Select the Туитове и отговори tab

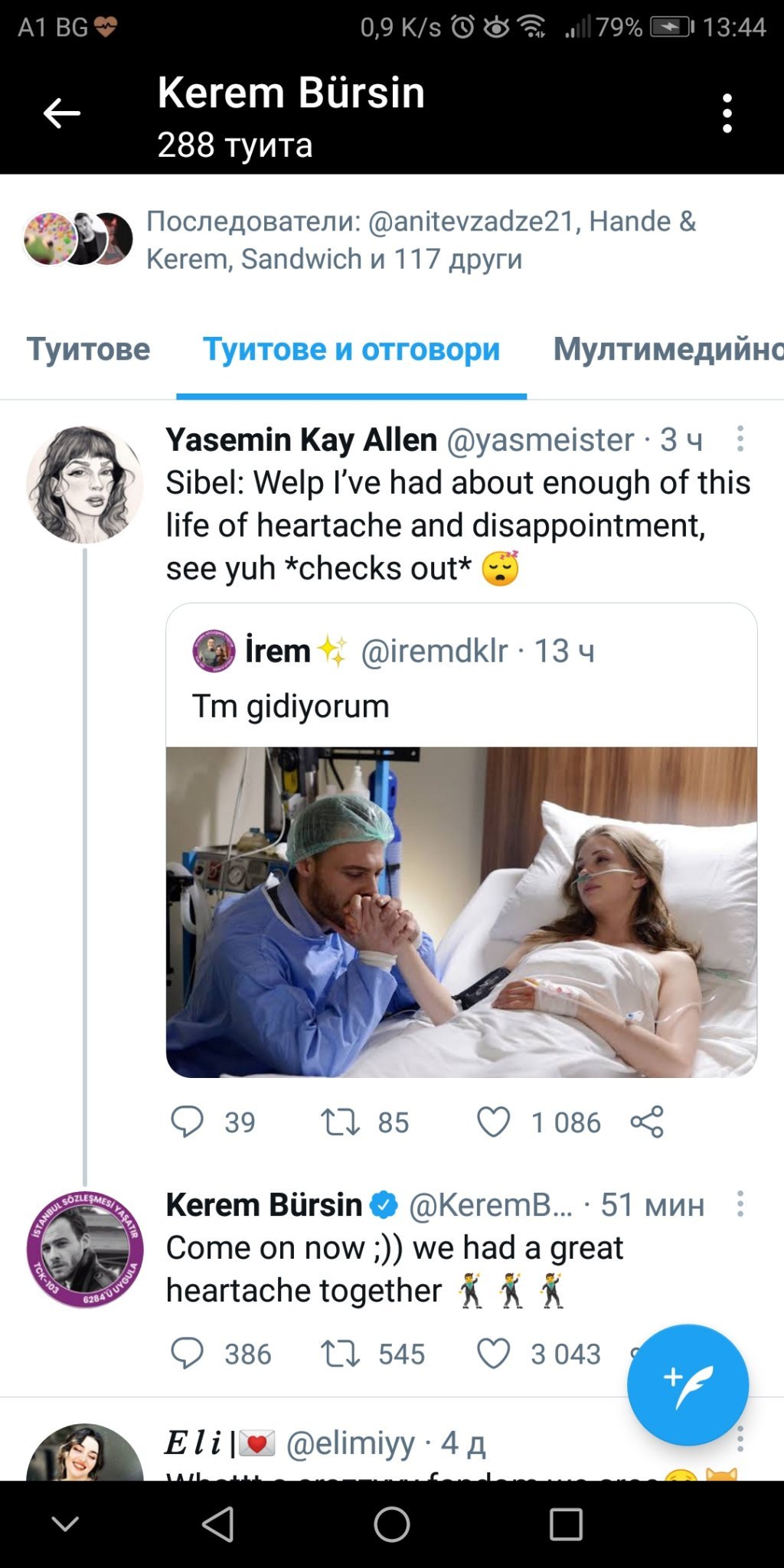point(351,349)
